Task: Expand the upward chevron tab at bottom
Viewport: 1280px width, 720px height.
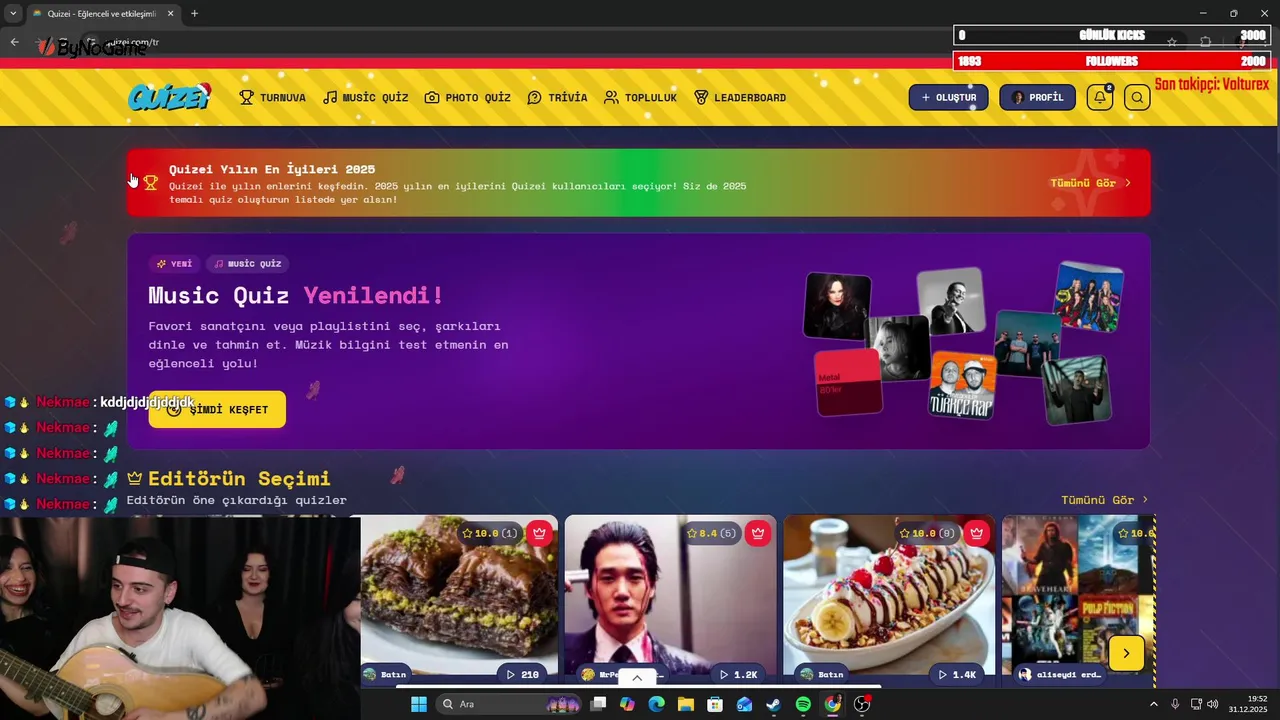Action: click(x=637, y=678)
